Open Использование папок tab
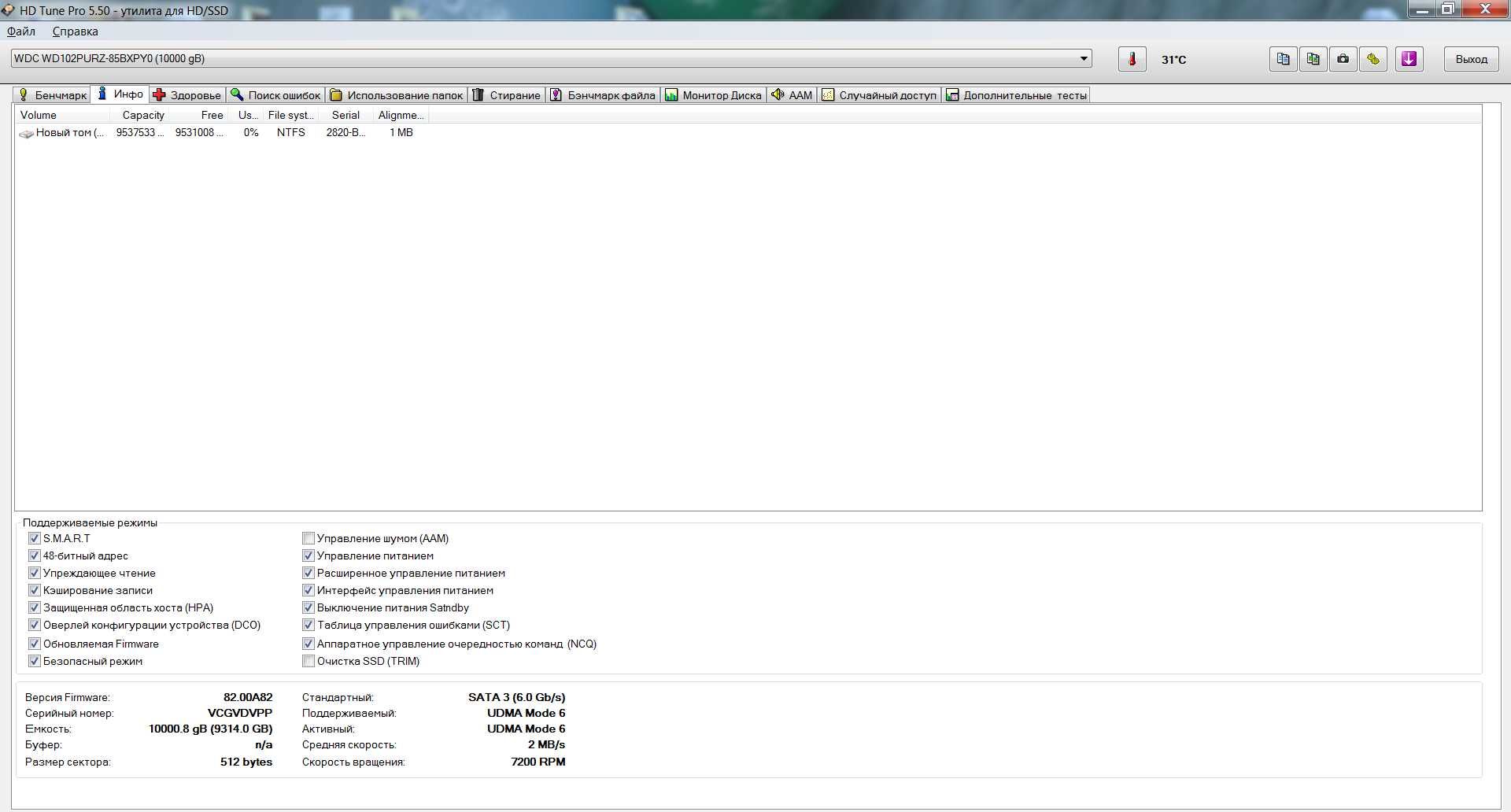 click(397, 95)
